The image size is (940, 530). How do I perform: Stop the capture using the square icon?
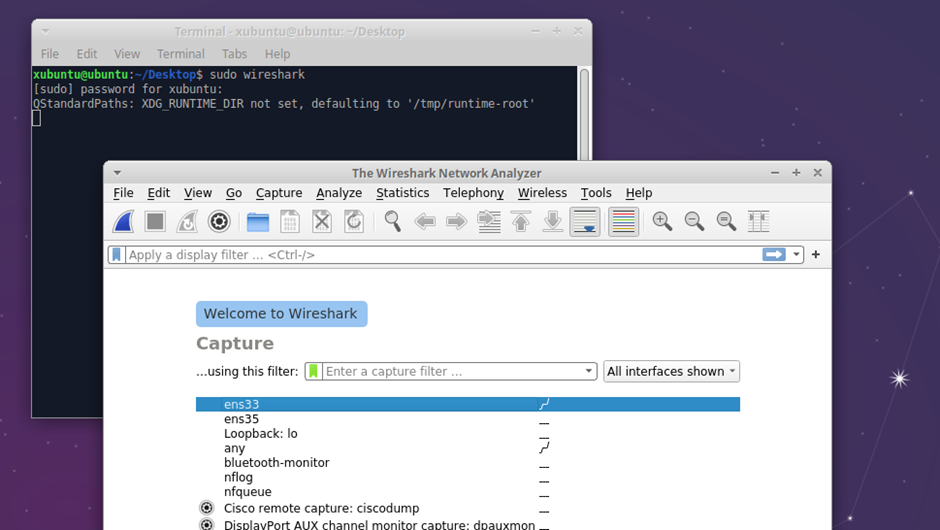click(x=155, y=221)
